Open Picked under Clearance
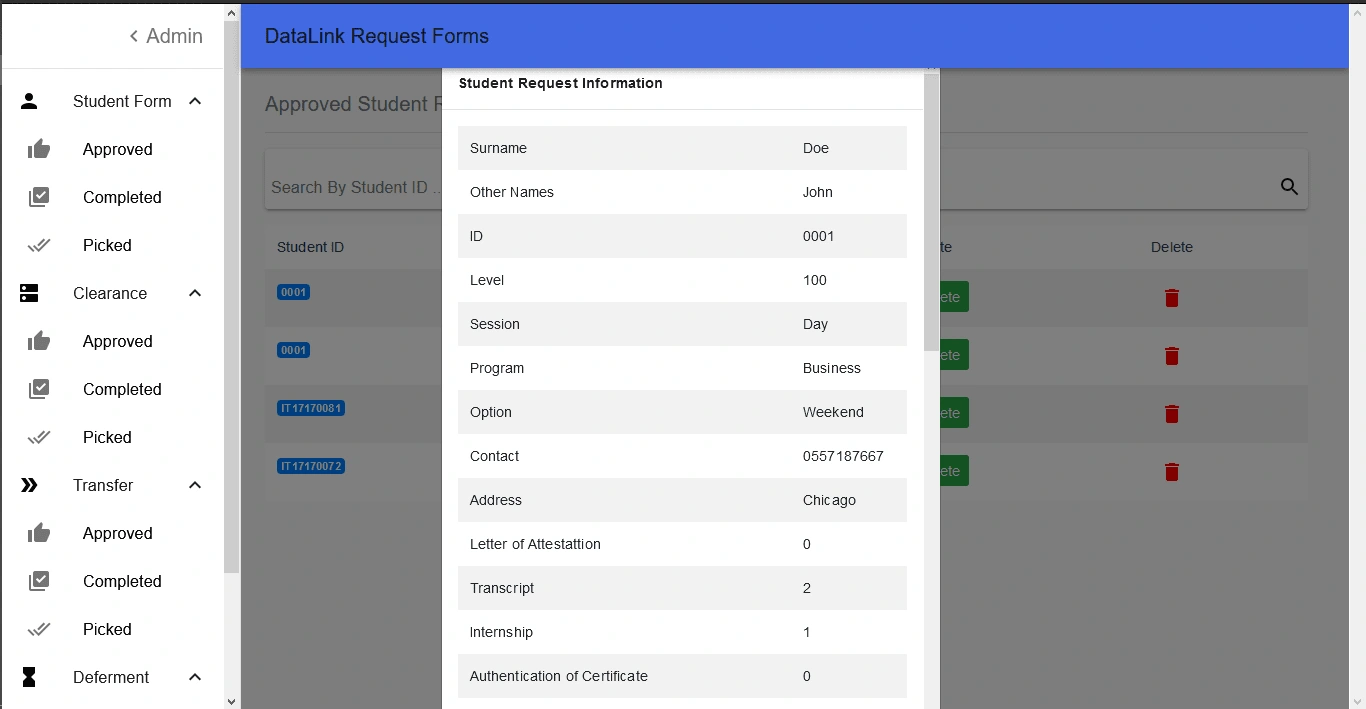Screen dimensions: 1366x709 point(107,437)
